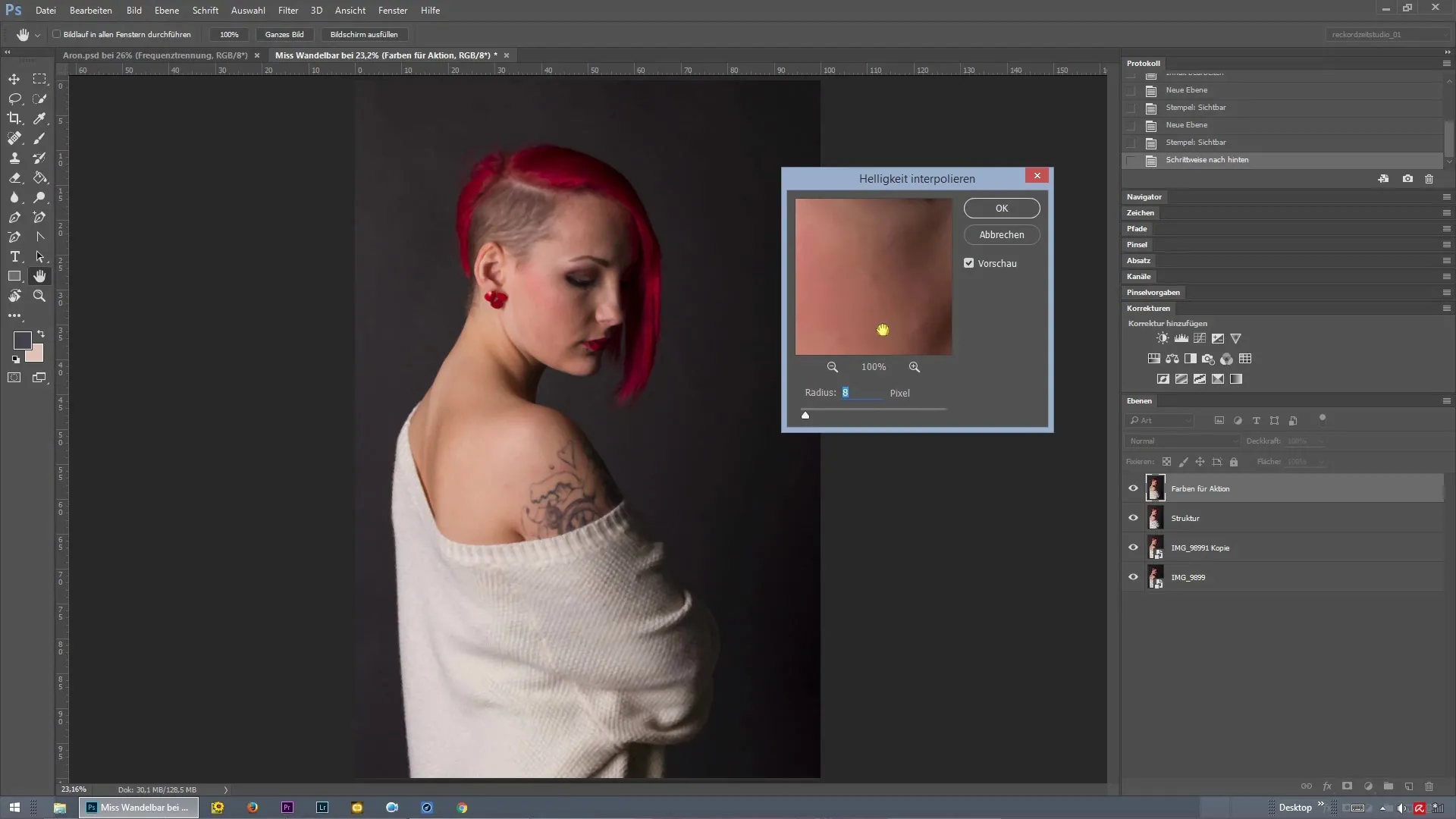The width and height of the screenshot is (1456, 819).
Task: Open the layer blend mode dropdown
Action: 1183,441
